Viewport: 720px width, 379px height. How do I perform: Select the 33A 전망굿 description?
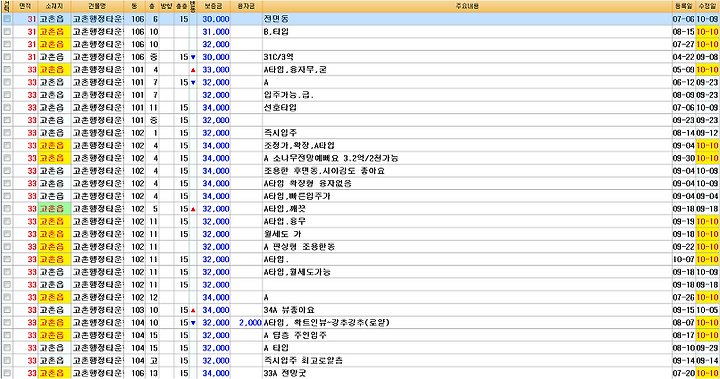pyautogui.click(x=285, y=373)
